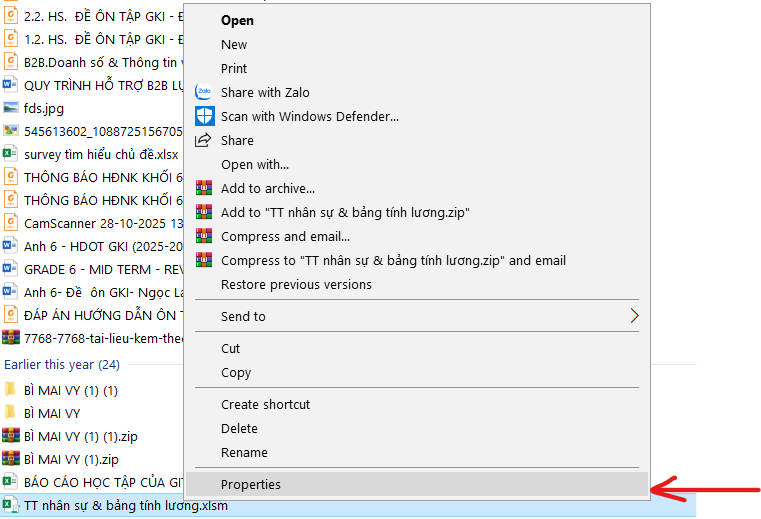Select Share with Zalo

tap(417, 92)
